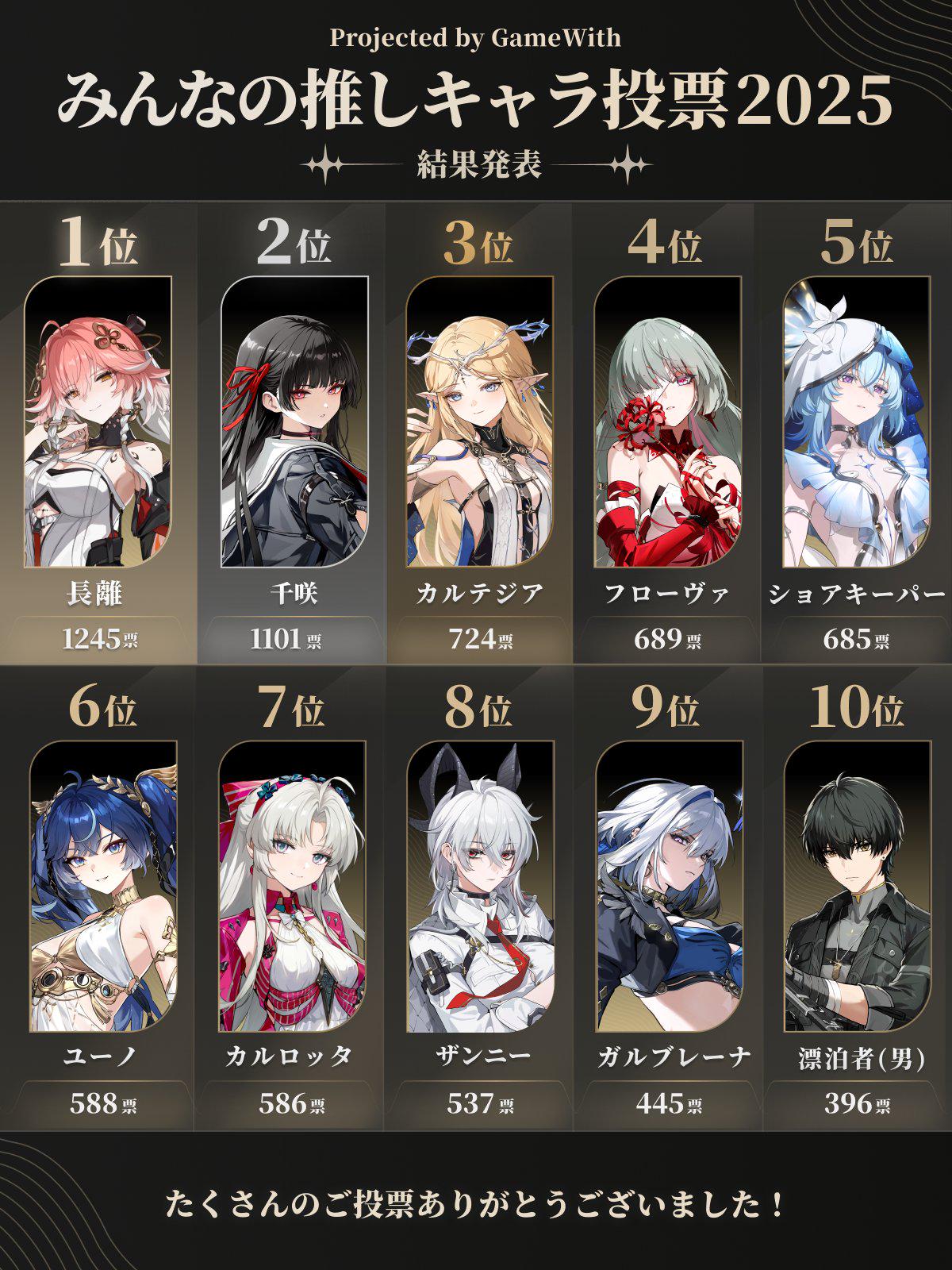Click the フローヴァ portrait with red flower

click(667, 421)
